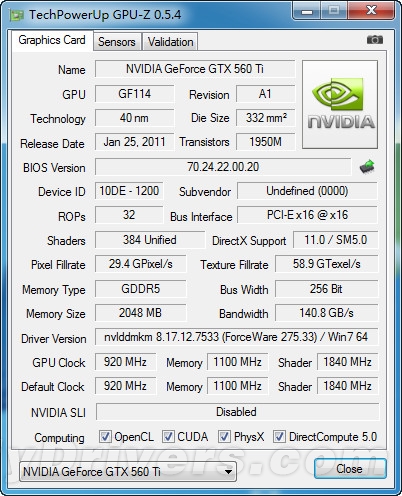Click the NVIDIA logo image

(340, 104)
